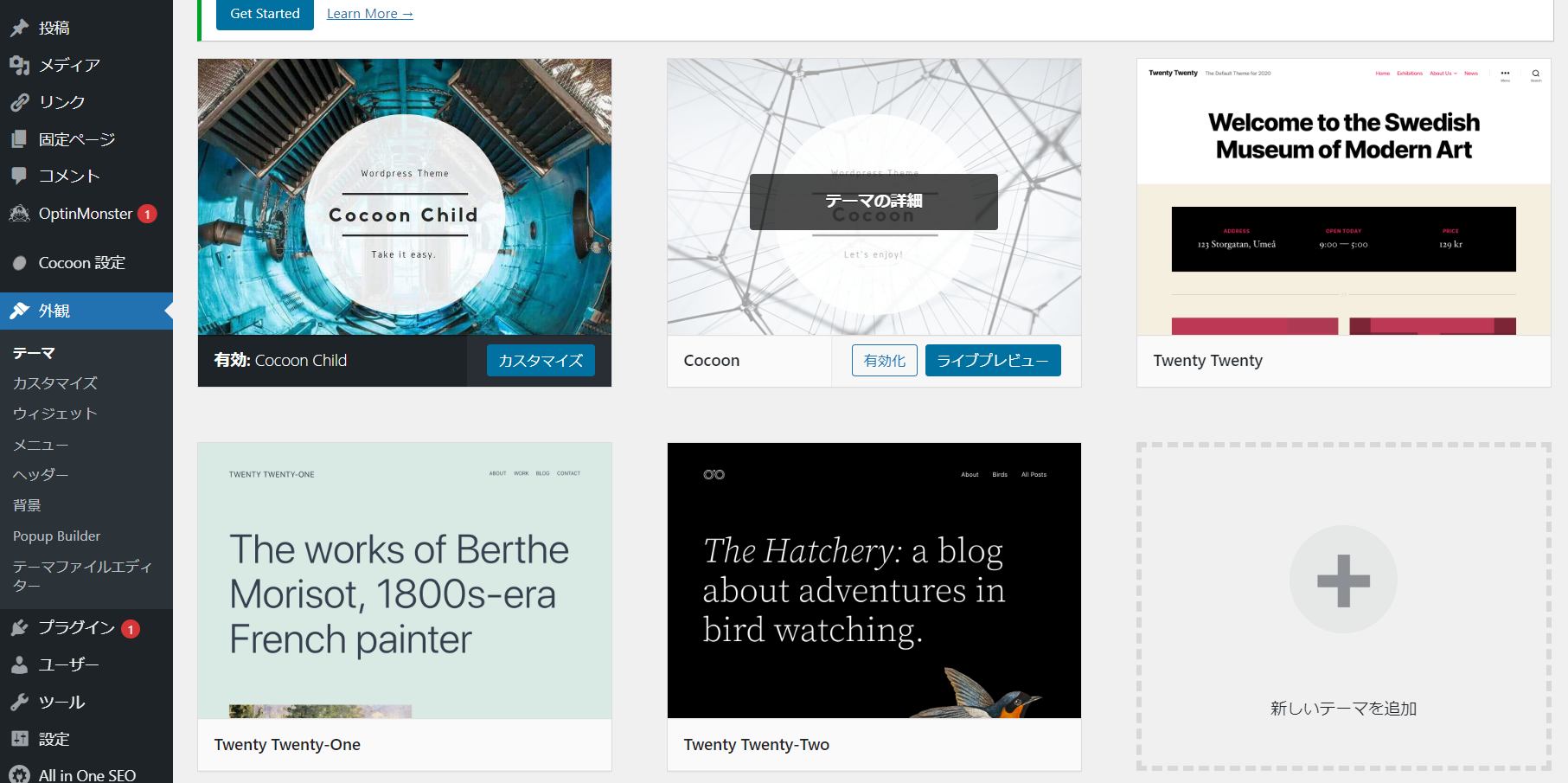Click the circle icon beside Cocoon 設定

(19, 263)
